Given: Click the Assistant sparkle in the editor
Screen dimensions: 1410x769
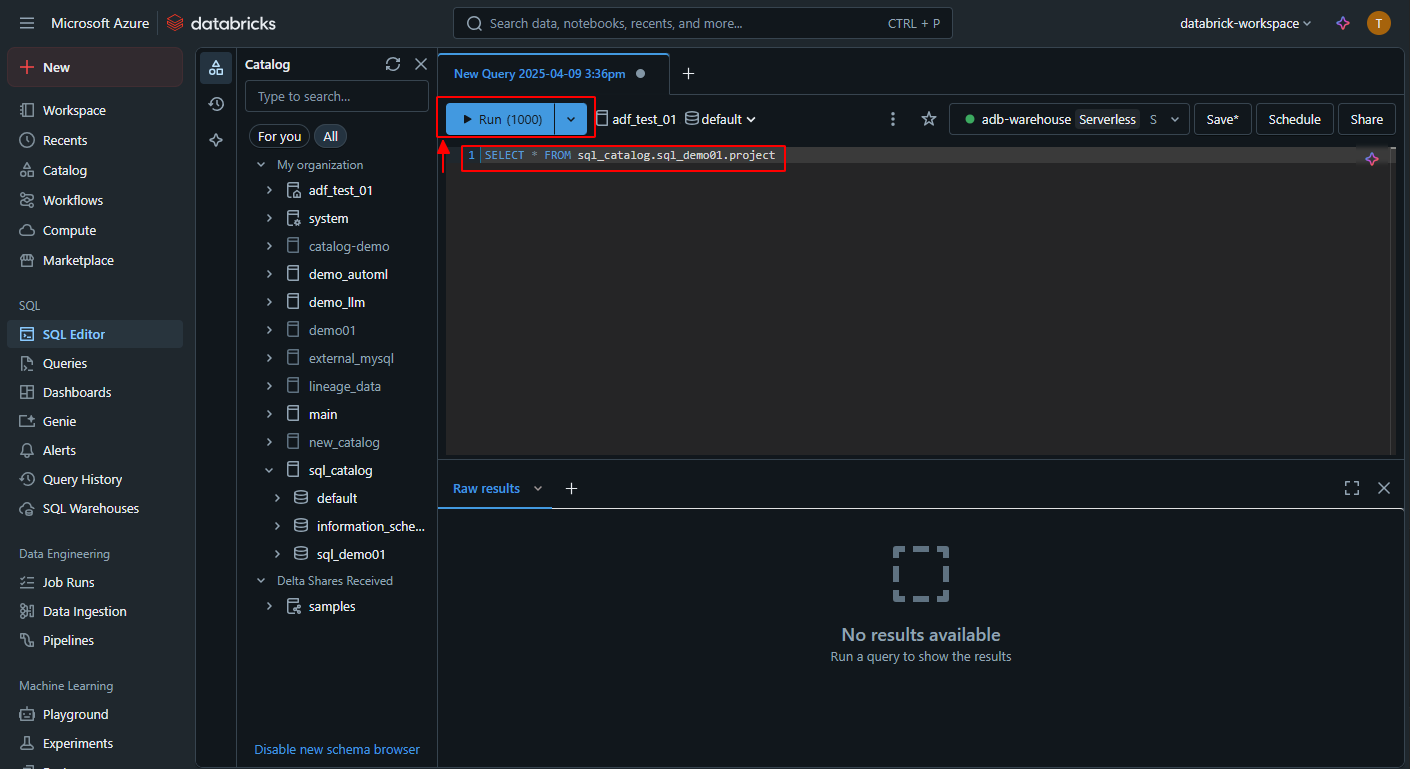Looking at the screenshot, I should [x=1372, y=159].
